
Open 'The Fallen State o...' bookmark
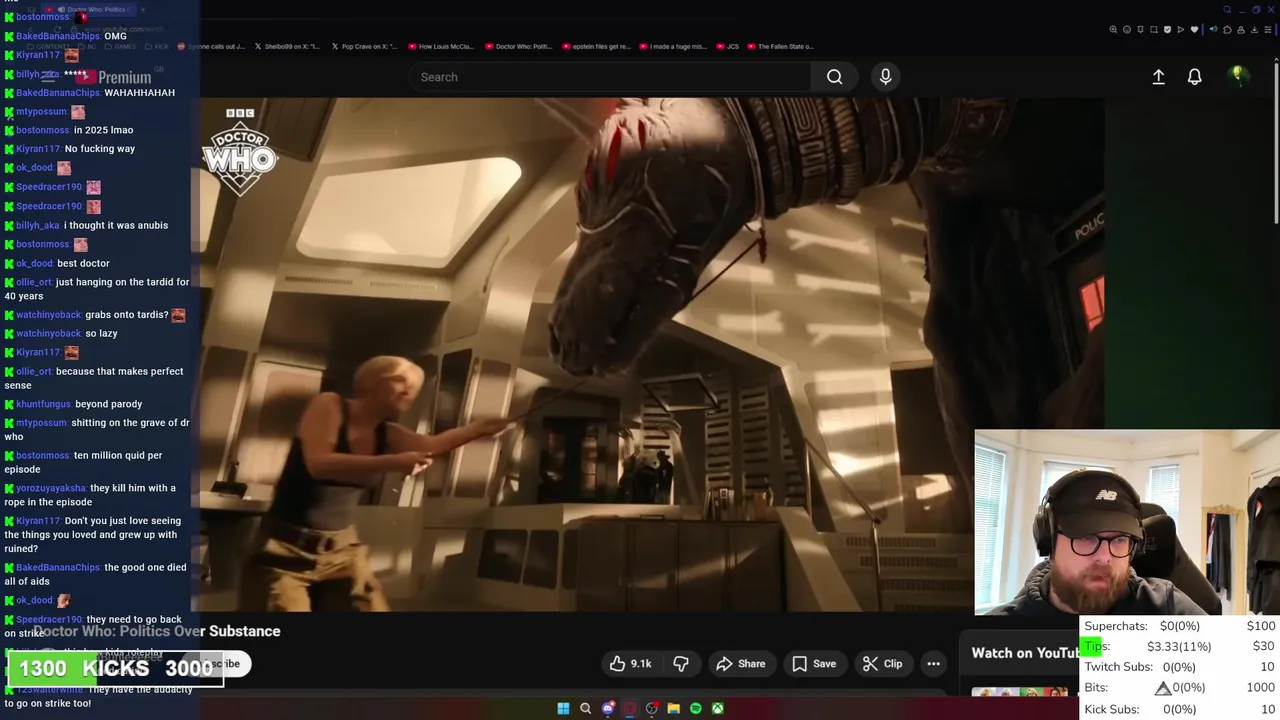point(781,46)
